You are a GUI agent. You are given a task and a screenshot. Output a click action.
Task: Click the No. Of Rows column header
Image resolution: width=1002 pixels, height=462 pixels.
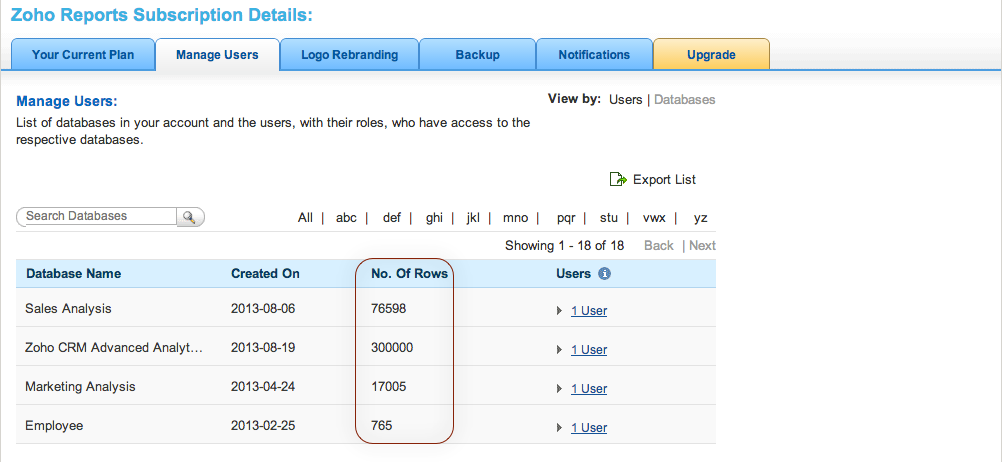tap(410, 273)
